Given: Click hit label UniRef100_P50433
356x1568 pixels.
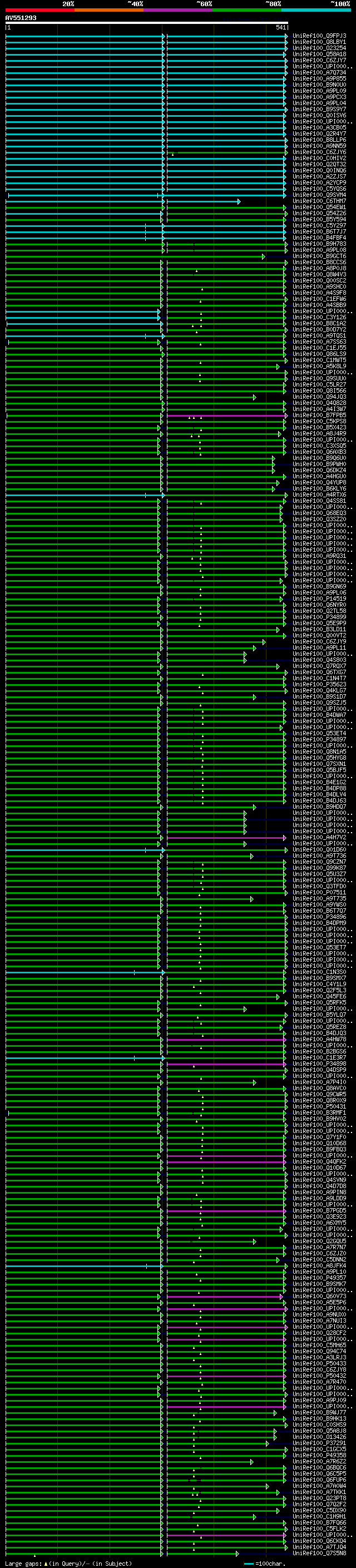Looking at the screenshot, I should click(x=319, y=1363).
